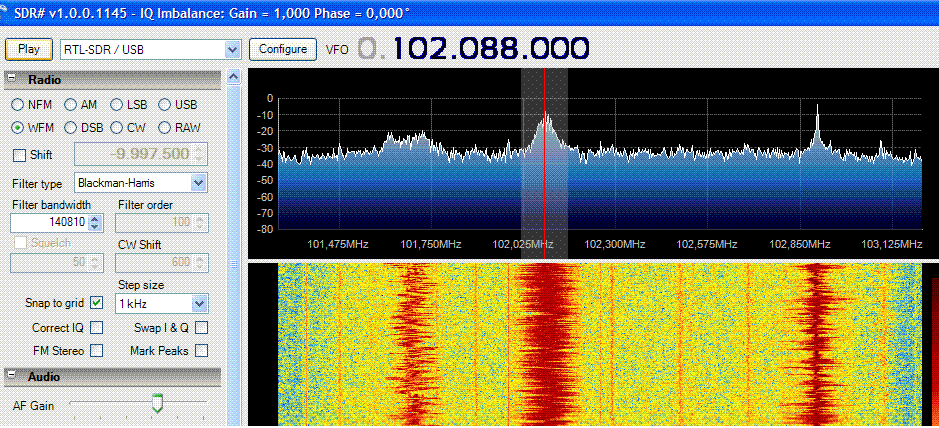Enable the Mark Peaks checkbox

[201, 351]
